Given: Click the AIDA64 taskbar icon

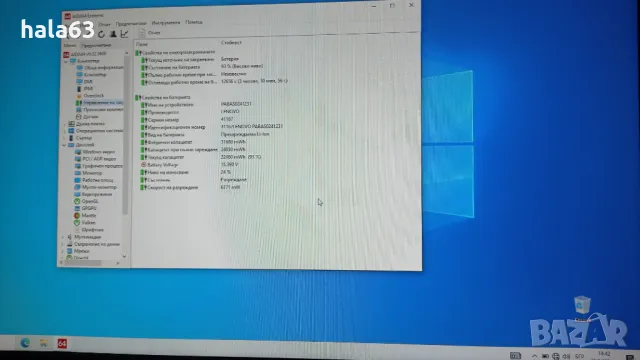Looking at the screenshot, I should pyautogui.click(x=62, y=344).
